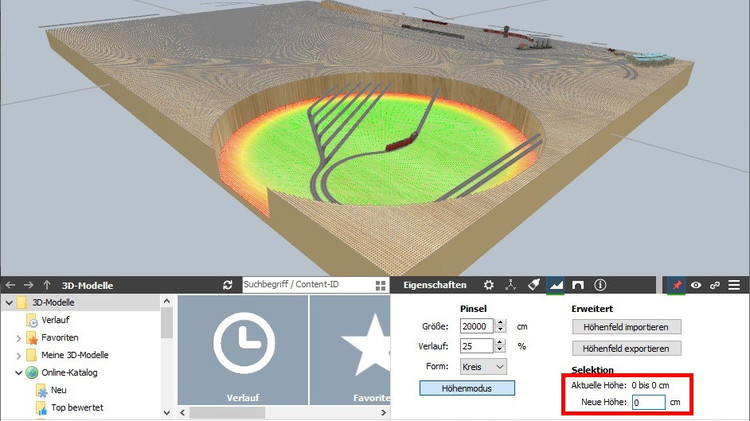Open the paint texture tool tab
This screenshot has height=421, width=750.
click(533, 285)
